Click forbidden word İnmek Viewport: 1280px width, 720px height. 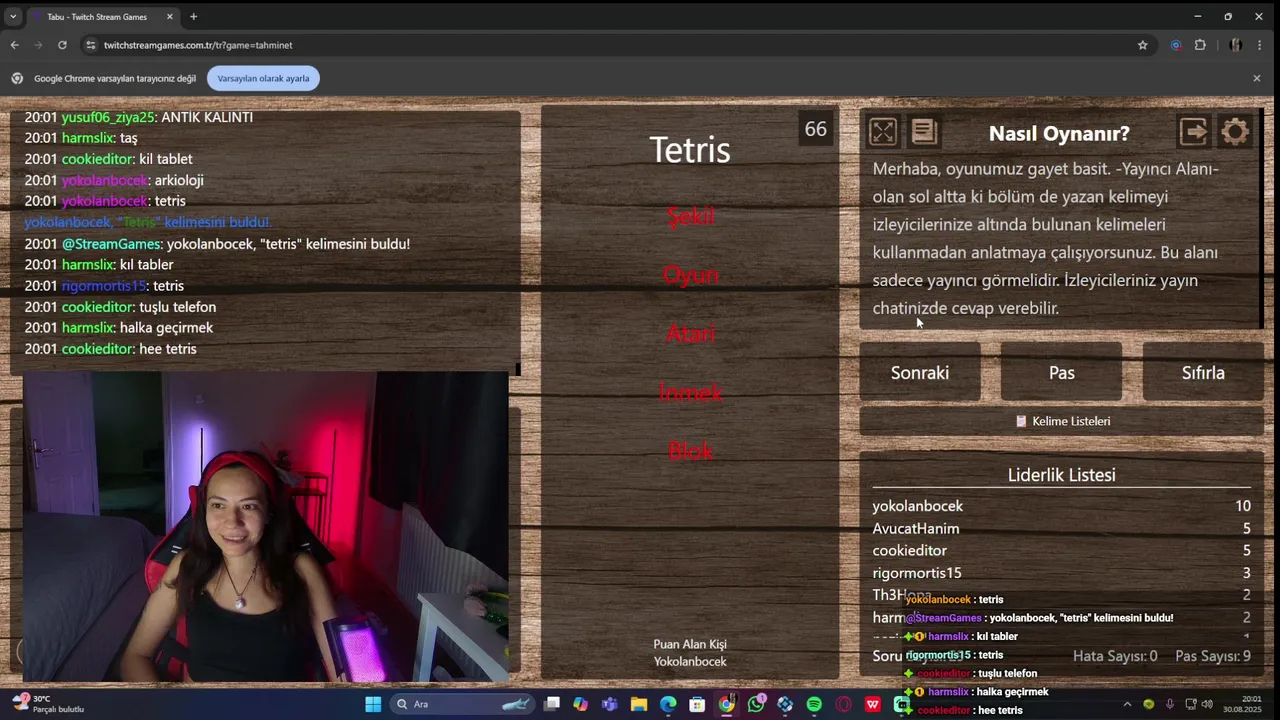tap(691, 392)
